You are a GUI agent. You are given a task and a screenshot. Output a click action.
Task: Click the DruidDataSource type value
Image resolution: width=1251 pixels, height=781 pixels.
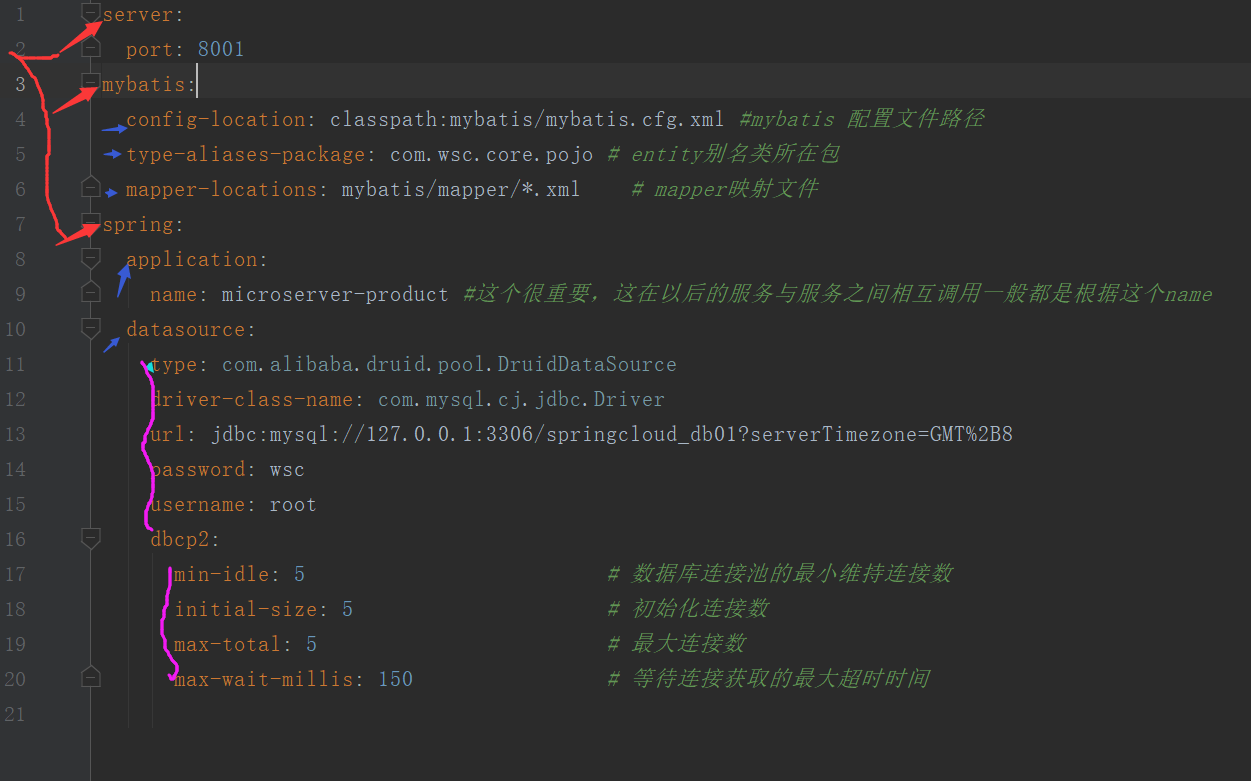[x=449, y=364]
